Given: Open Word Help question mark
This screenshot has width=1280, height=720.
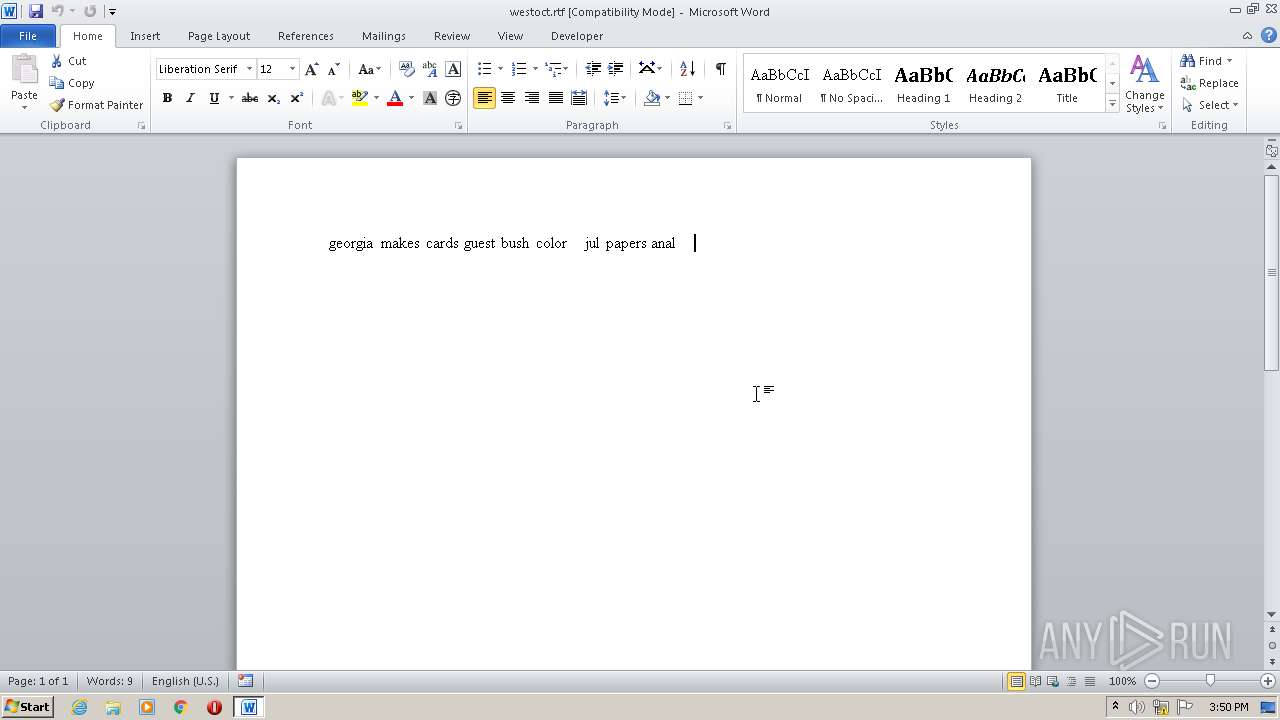Looking at the screenshot, I should point(1268,36).
